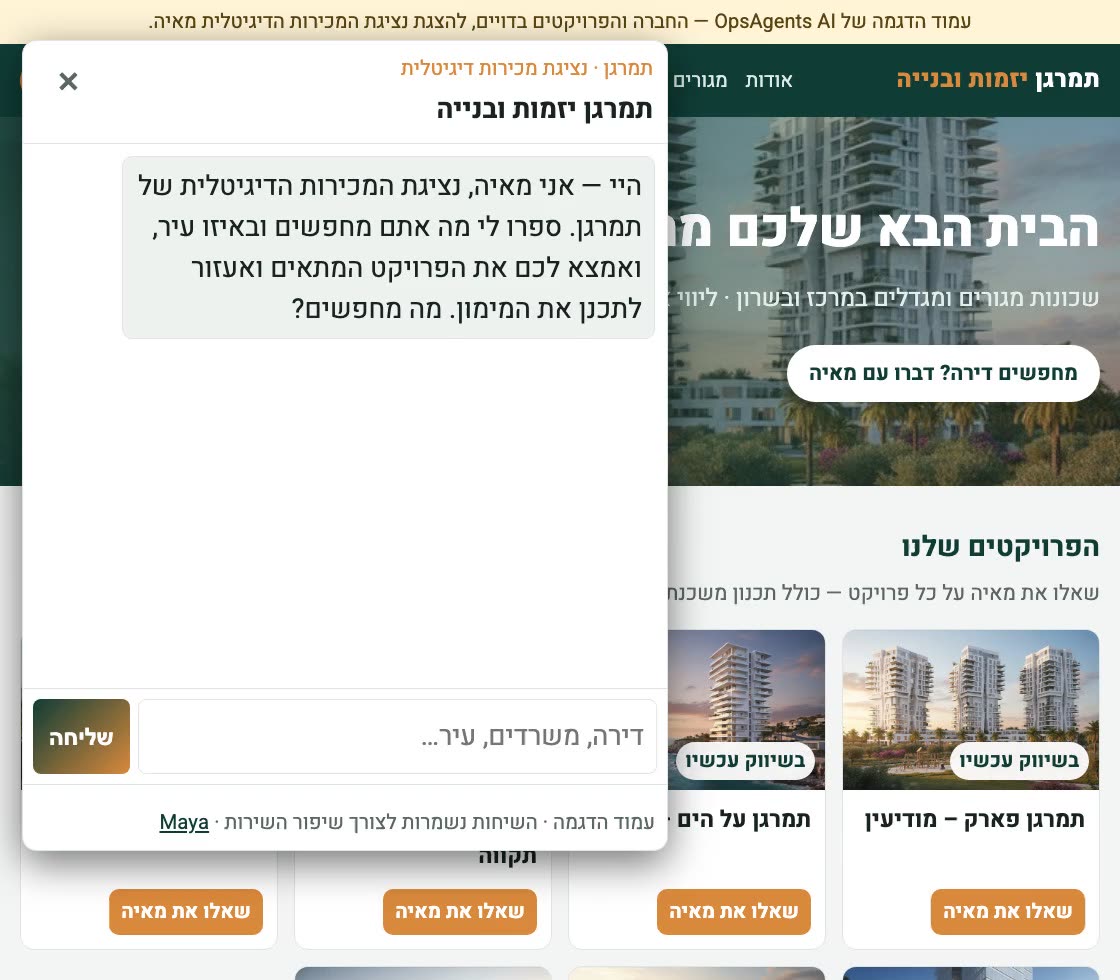Open the Maya link in chat footer

(184, 822)
